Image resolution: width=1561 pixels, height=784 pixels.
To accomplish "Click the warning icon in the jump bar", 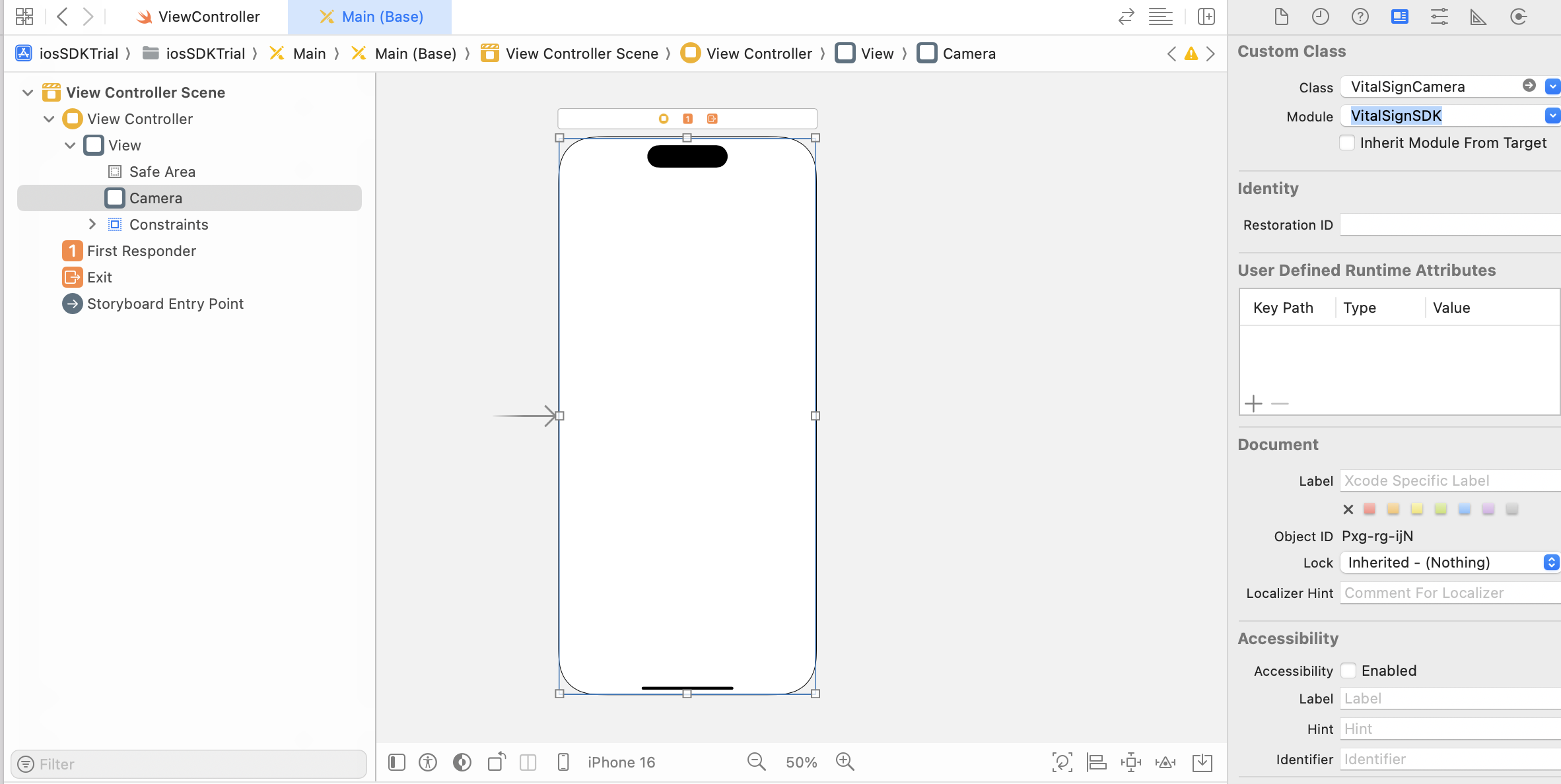I will 1191,53.
